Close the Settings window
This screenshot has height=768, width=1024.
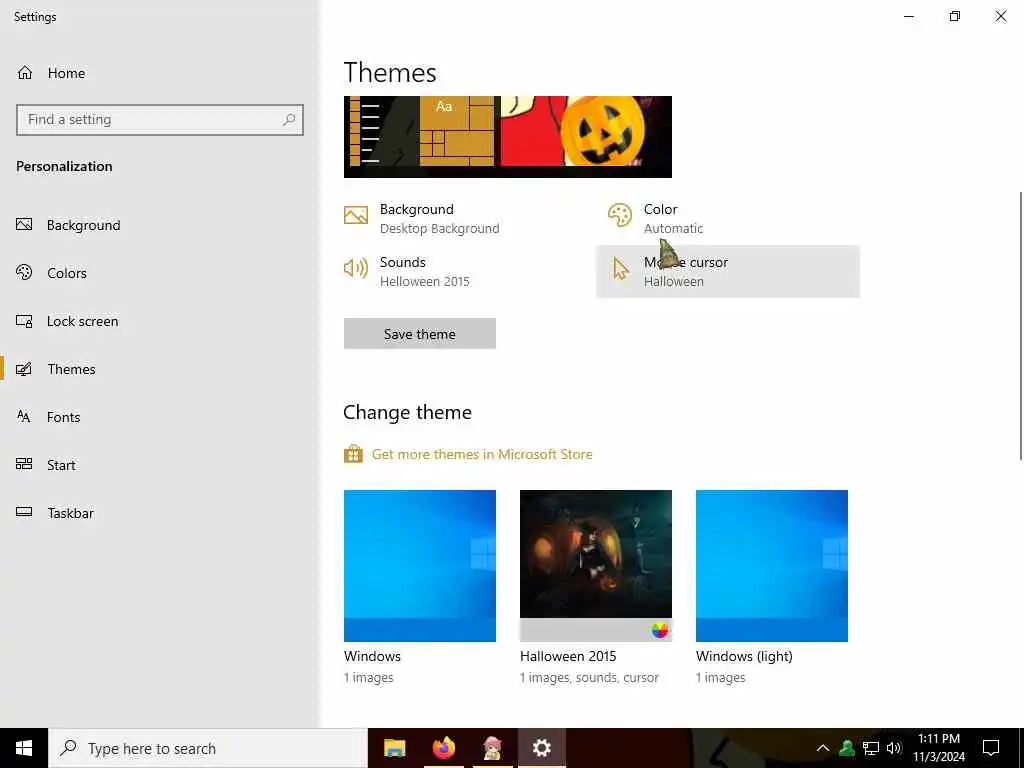pos(1000,16)
